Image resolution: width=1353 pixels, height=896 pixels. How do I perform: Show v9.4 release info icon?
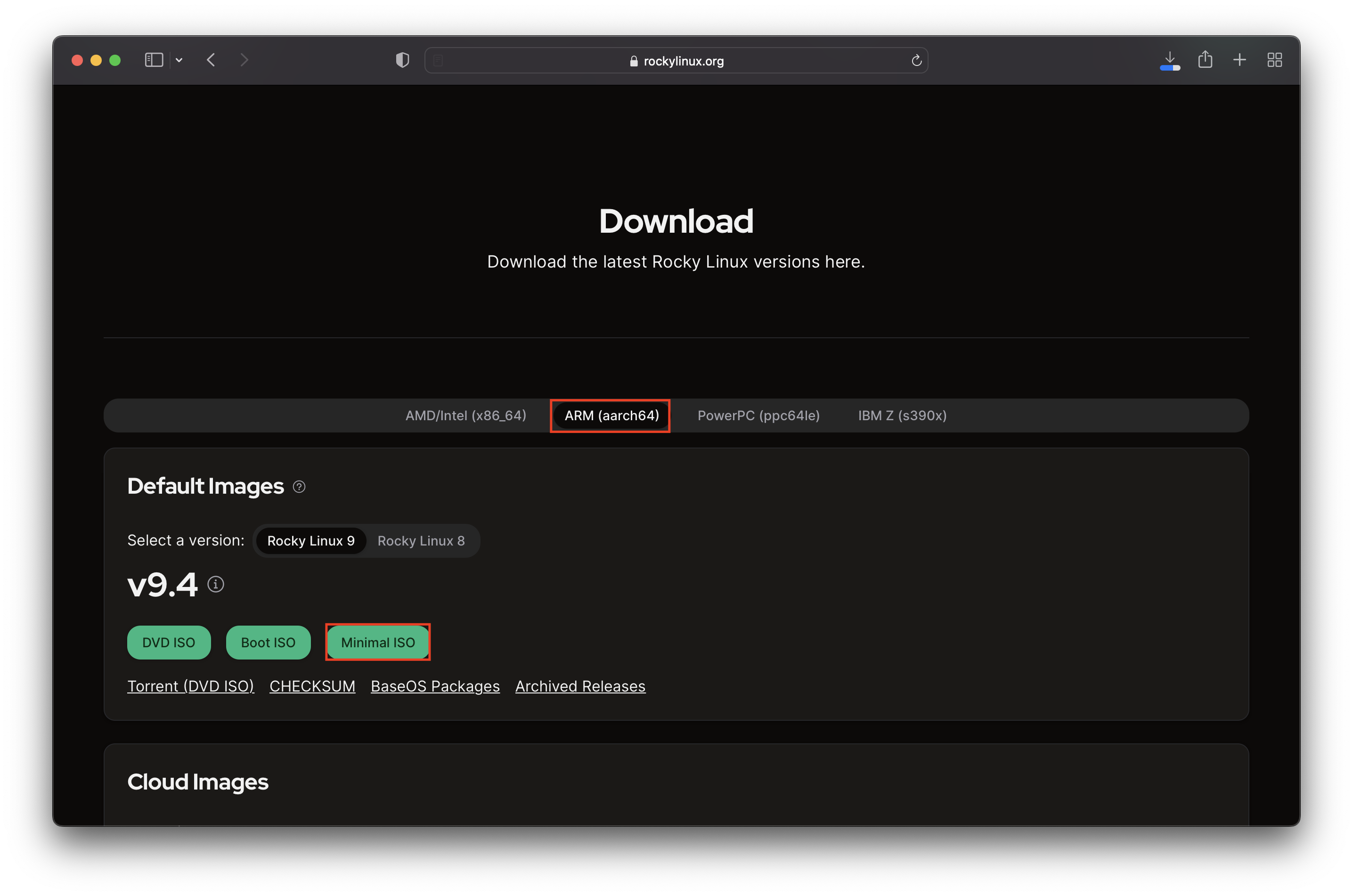[x=215, y=584]
